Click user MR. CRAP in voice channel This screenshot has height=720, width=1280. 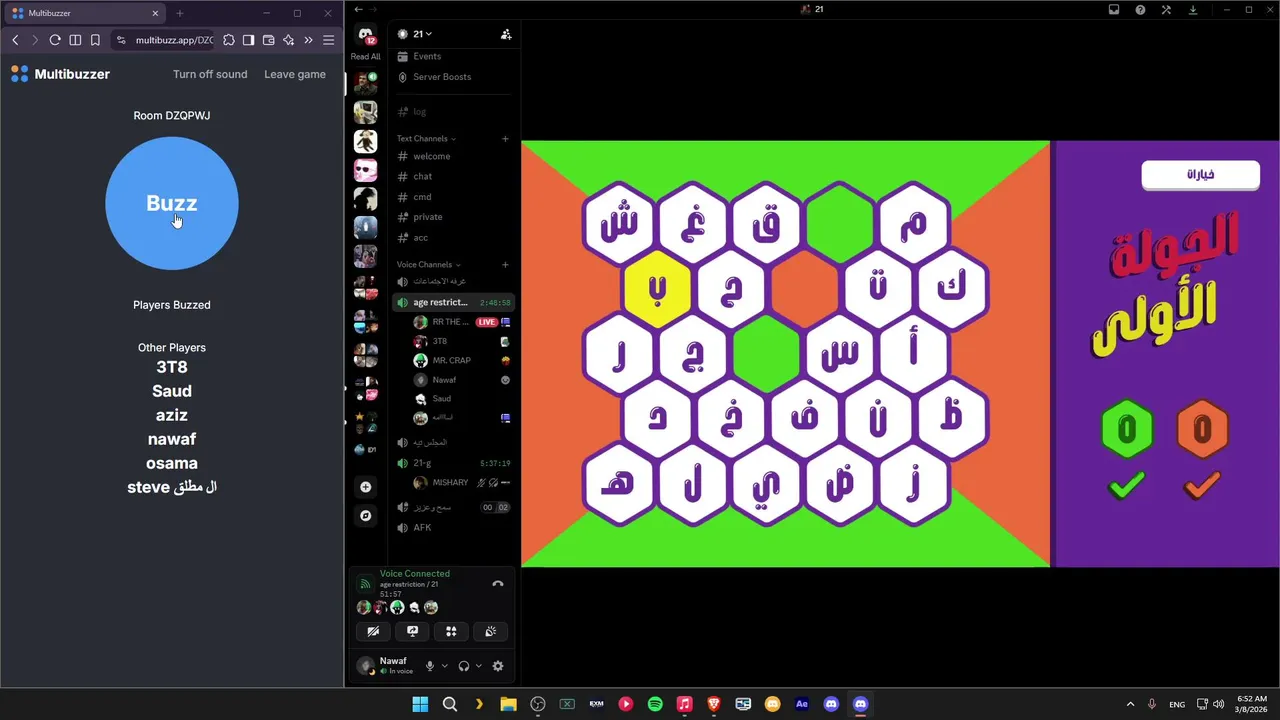(x=451, y=360)
